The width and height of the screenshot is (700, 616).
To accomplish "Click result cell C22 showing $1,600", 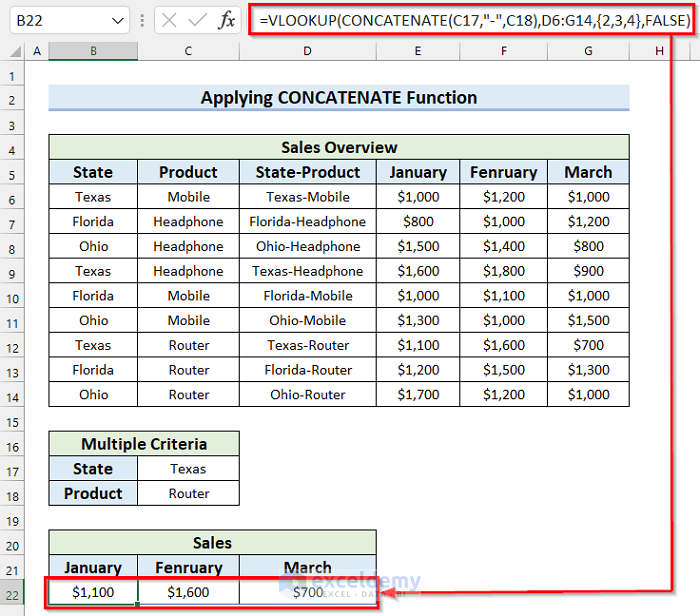I will (188, 592).
